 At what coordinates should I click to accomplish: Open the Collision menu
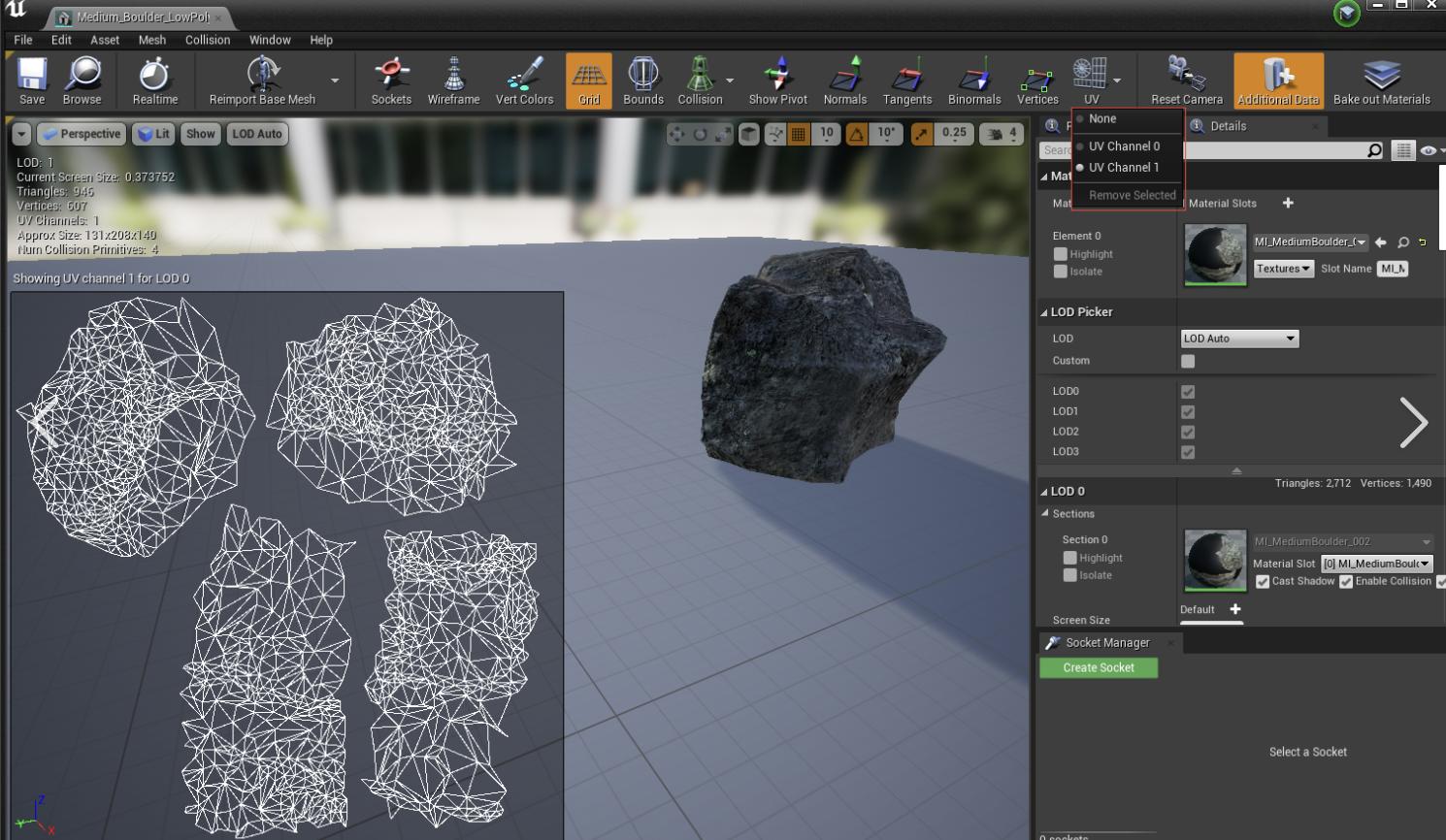point(208,40)
